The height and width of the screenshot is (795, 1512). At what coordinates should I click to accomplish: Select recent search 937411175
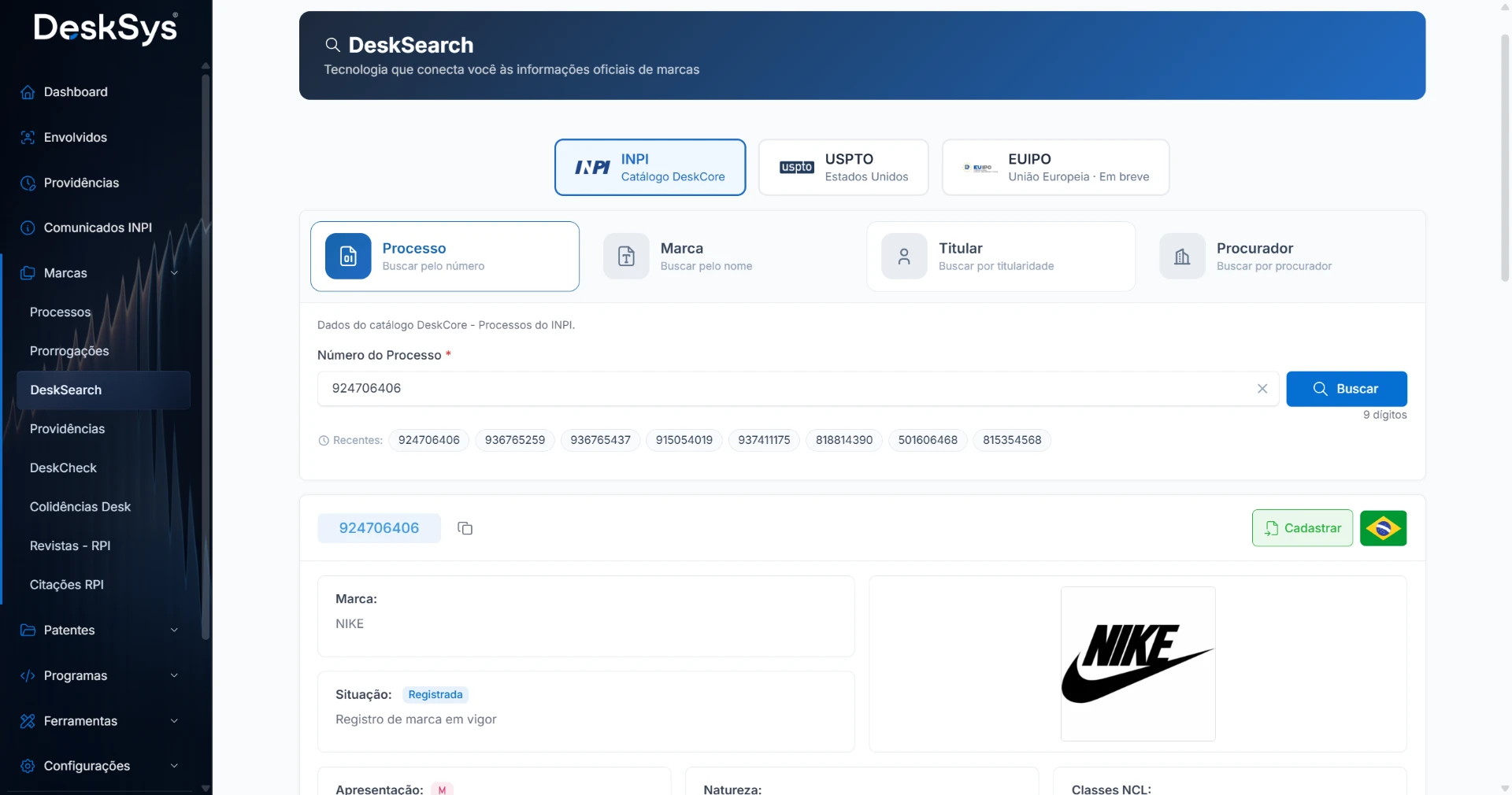click(x=764, y=441)
